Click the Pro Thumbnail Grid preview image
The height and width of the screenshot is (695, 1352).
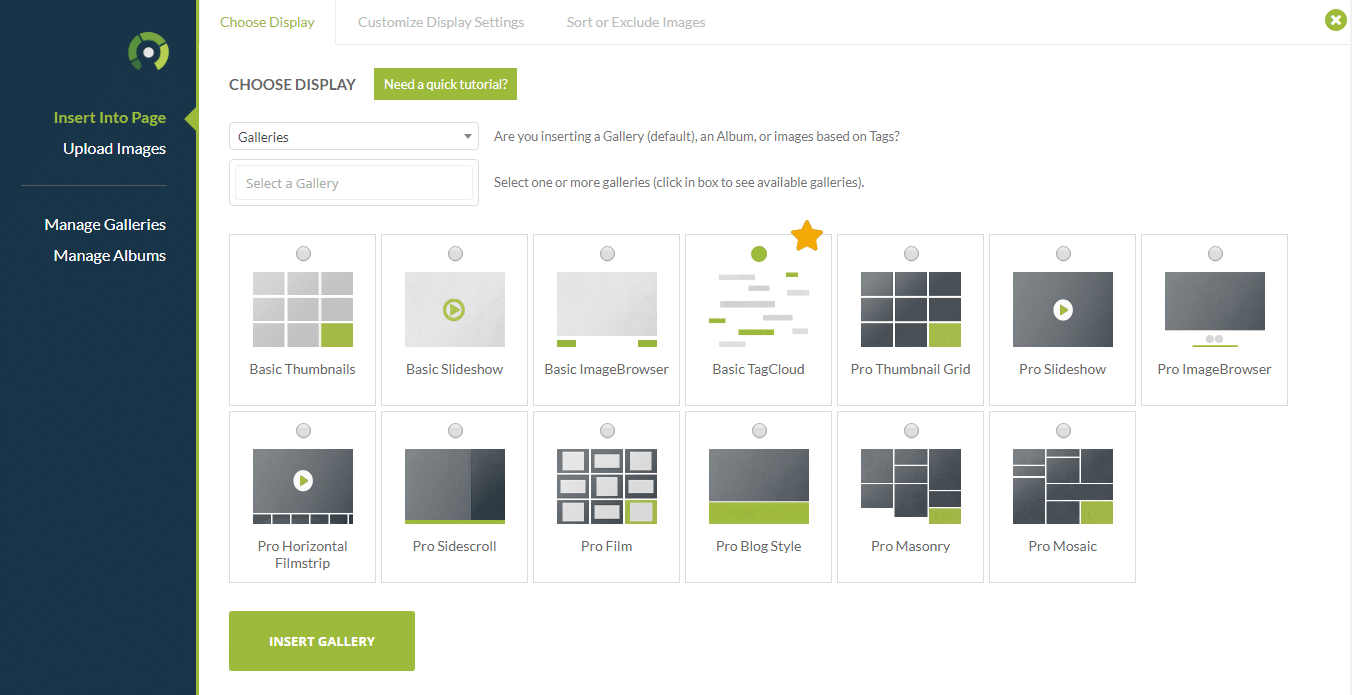click(911, 309)
